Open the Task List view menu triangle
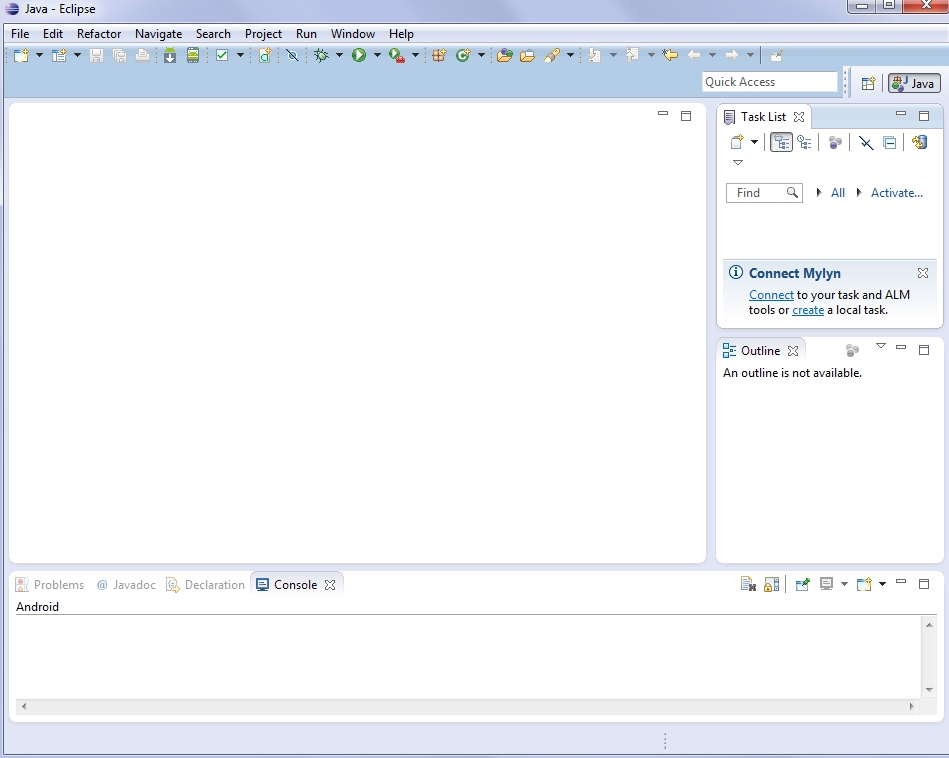The height and width of the screenshot is (758, 949). point(738,162)
